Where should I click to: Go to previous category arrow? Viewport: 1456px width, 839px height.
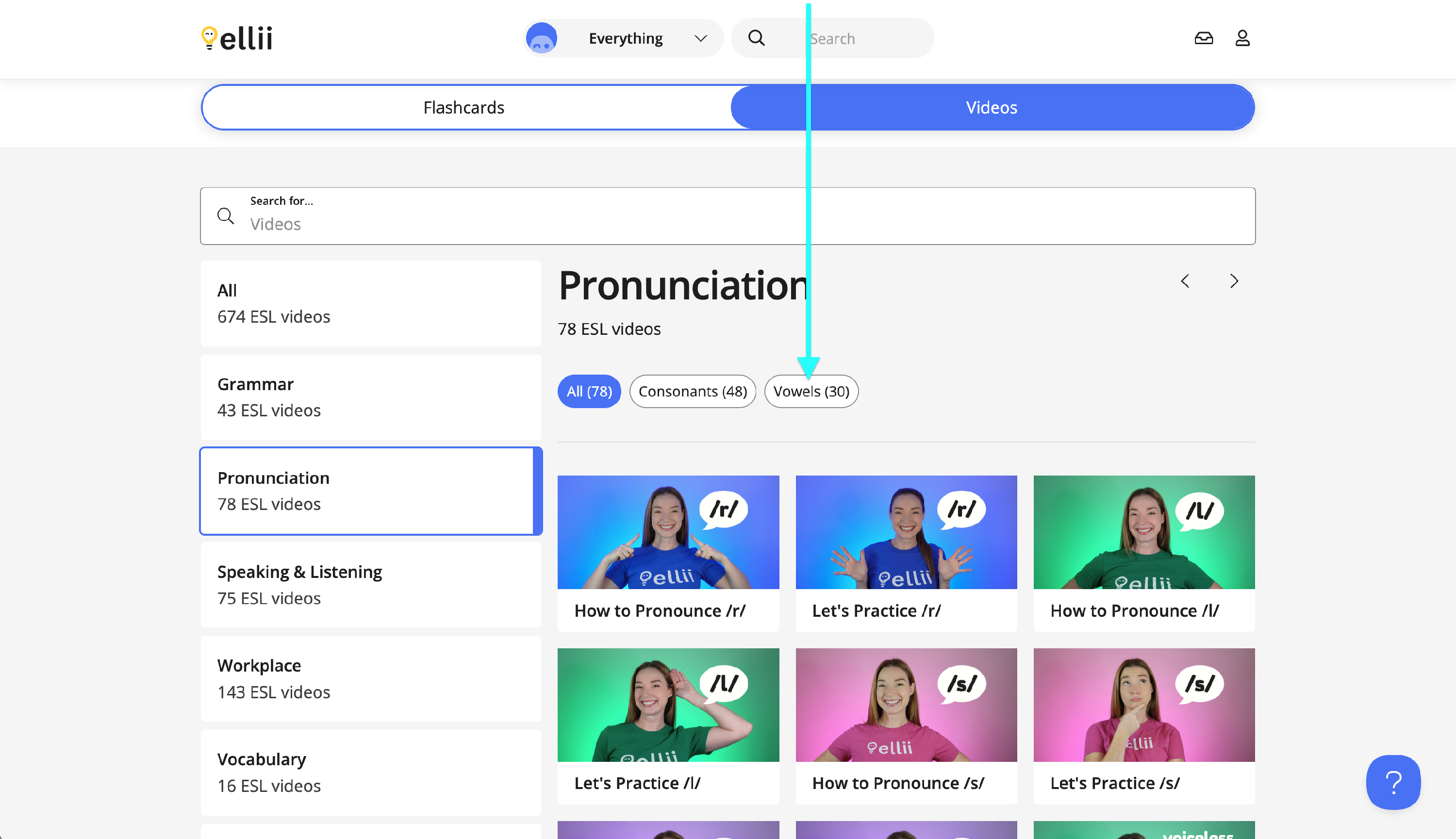click(x=1185, y=280)
